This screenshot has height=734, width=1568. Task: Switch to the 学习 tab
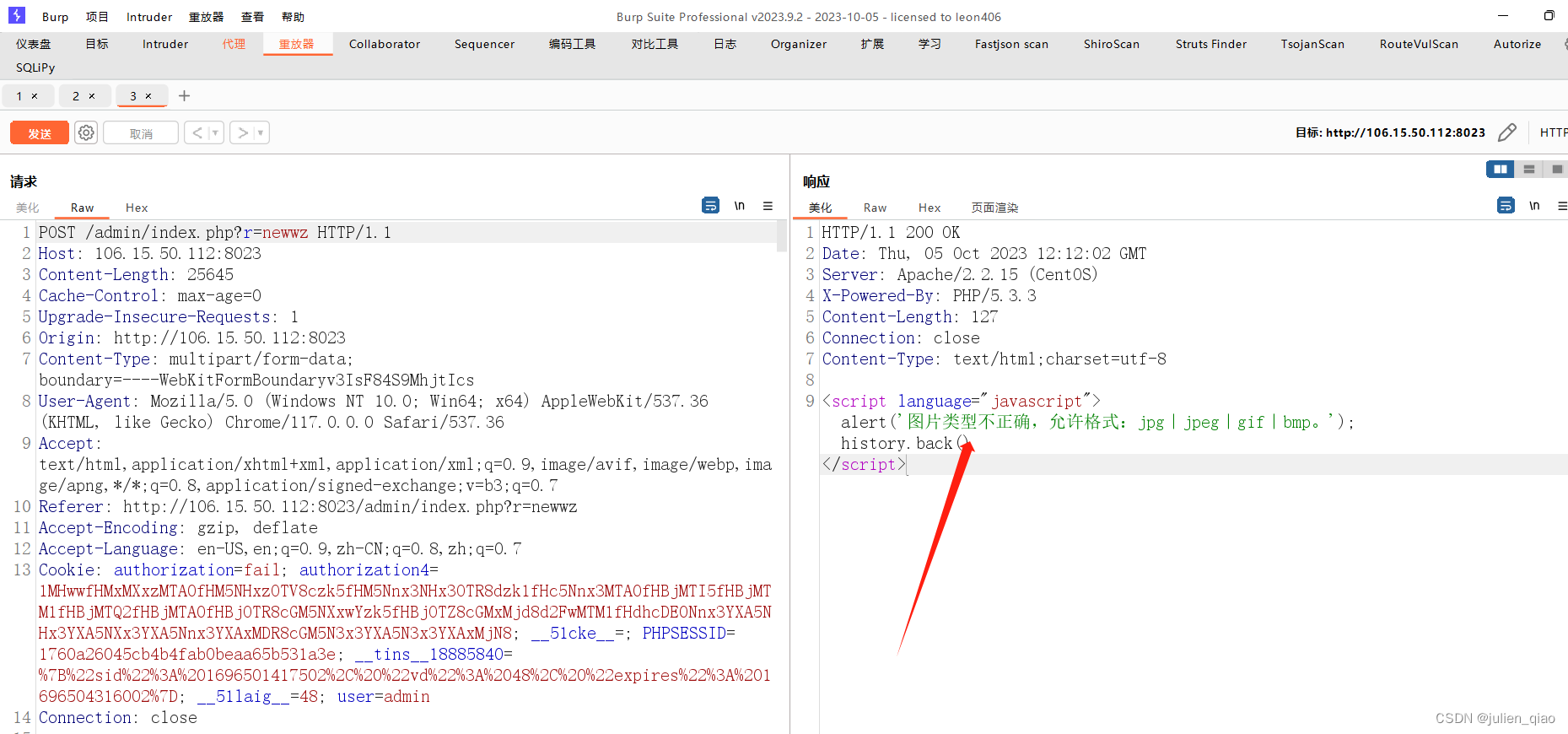tap(929, 44)
